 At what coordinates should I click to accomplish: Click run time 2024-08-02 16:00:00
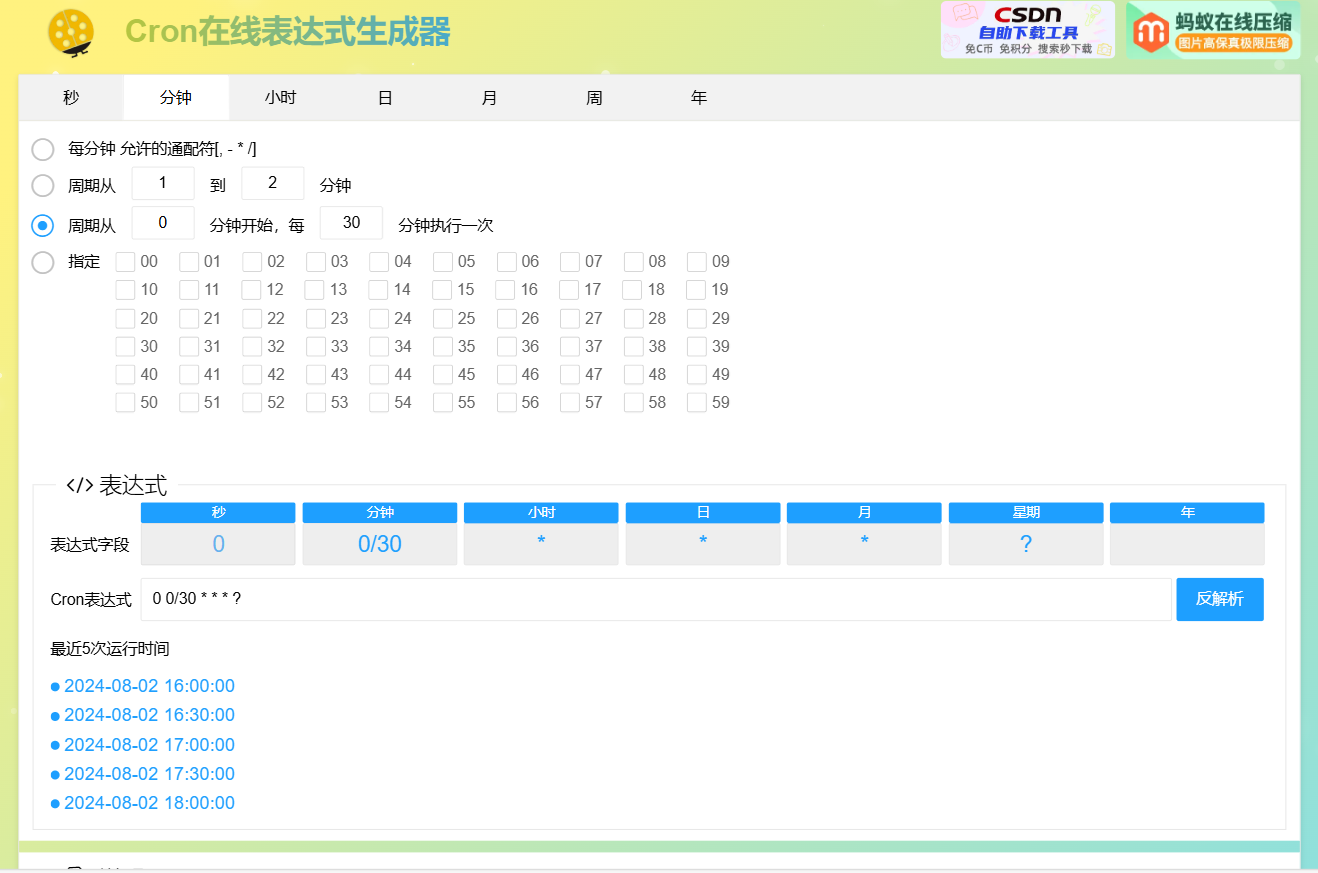tap(149, 686)
